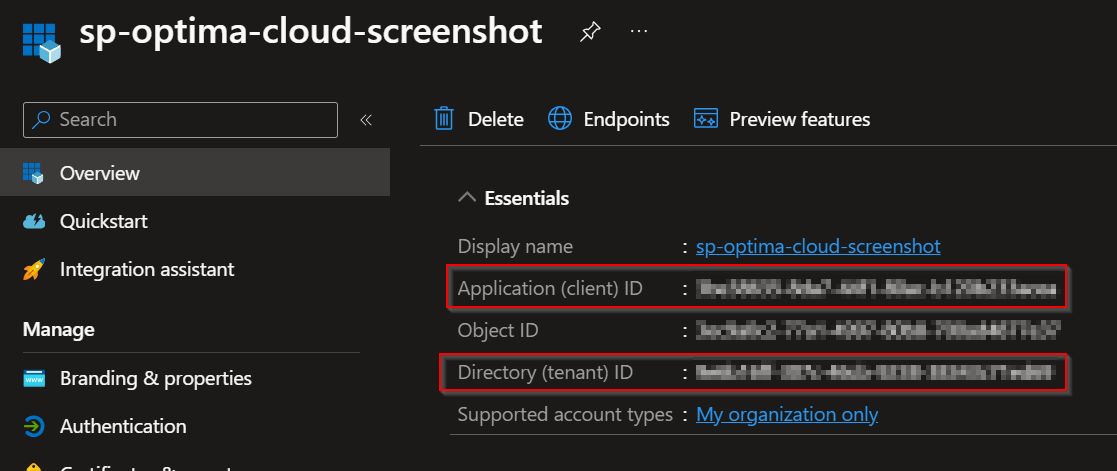Screen dimensions: 1117x471
Task: Click the app registration icon beside the title
Action: [42, 41]
